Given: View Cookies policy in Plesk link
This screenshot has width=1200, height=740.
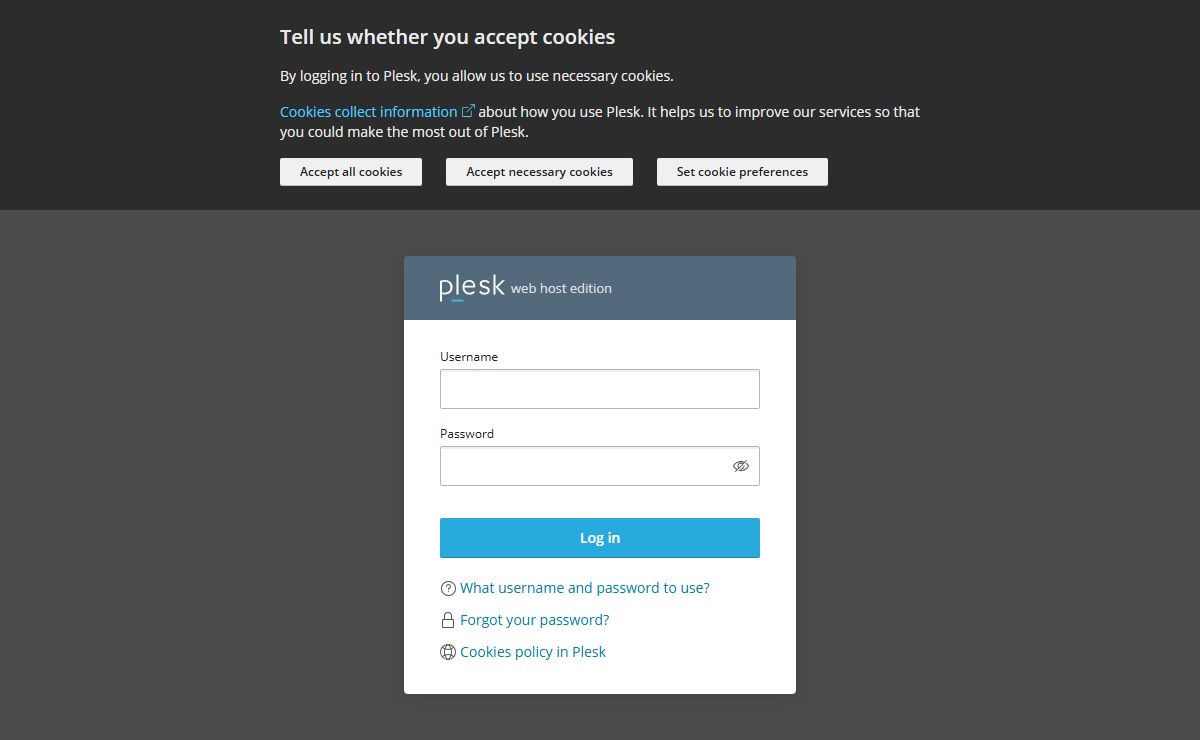Looking at the screenshot, I should (533, 652).
